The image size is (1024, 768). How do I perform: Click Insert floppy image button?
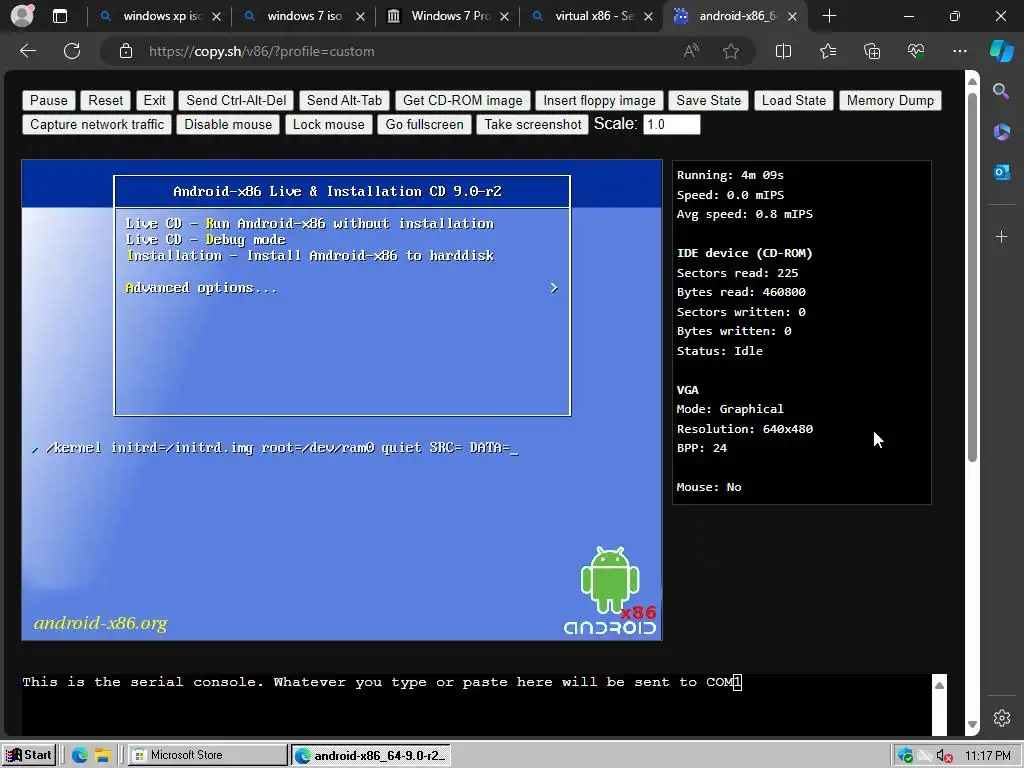[599, 101]
